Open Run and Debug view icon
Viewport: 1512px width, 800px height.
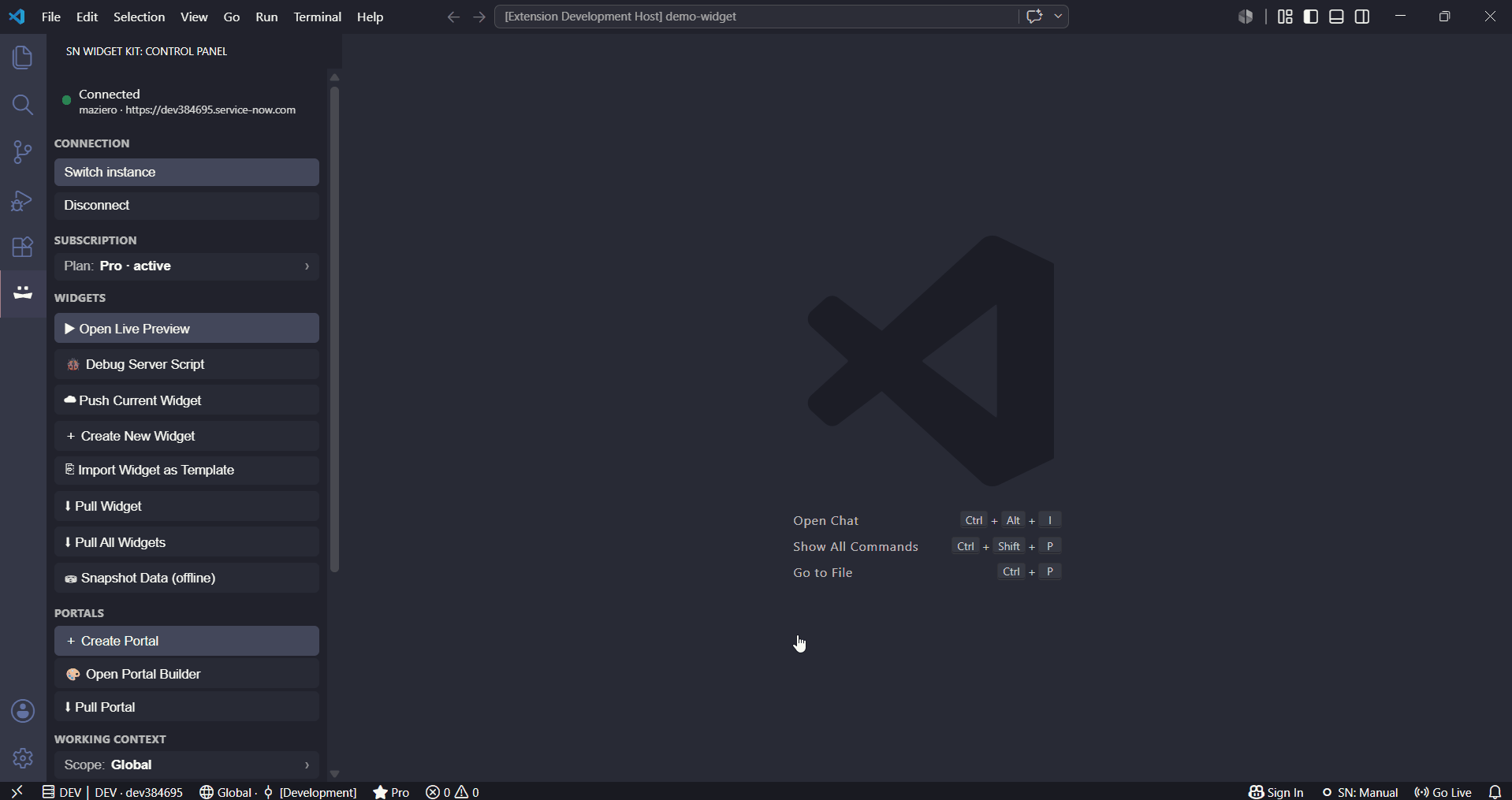pos(23,200)
